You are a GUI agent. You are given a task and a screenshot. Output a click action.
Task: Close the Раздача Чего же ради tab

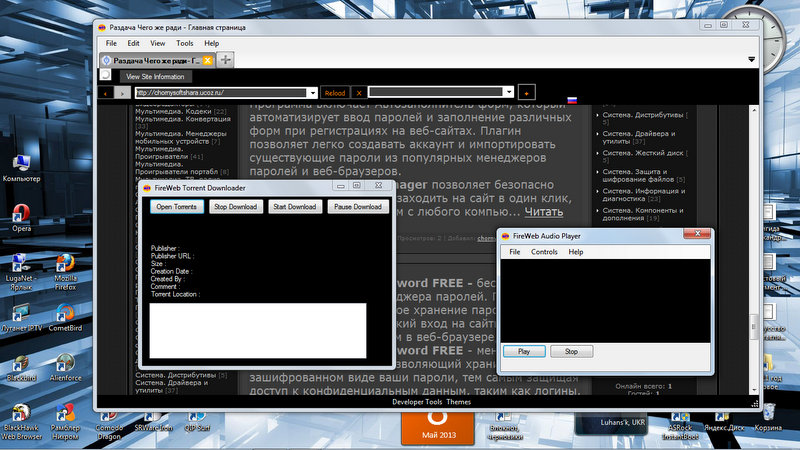[207, 60]
